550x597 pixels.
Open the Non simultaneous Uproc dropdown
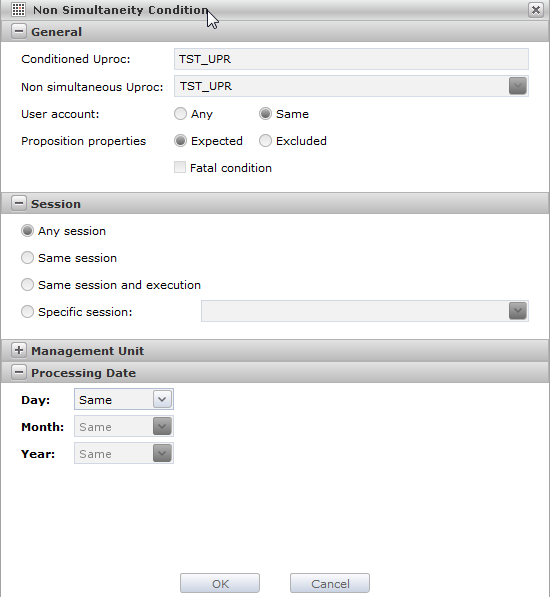(x=518, y=86)
